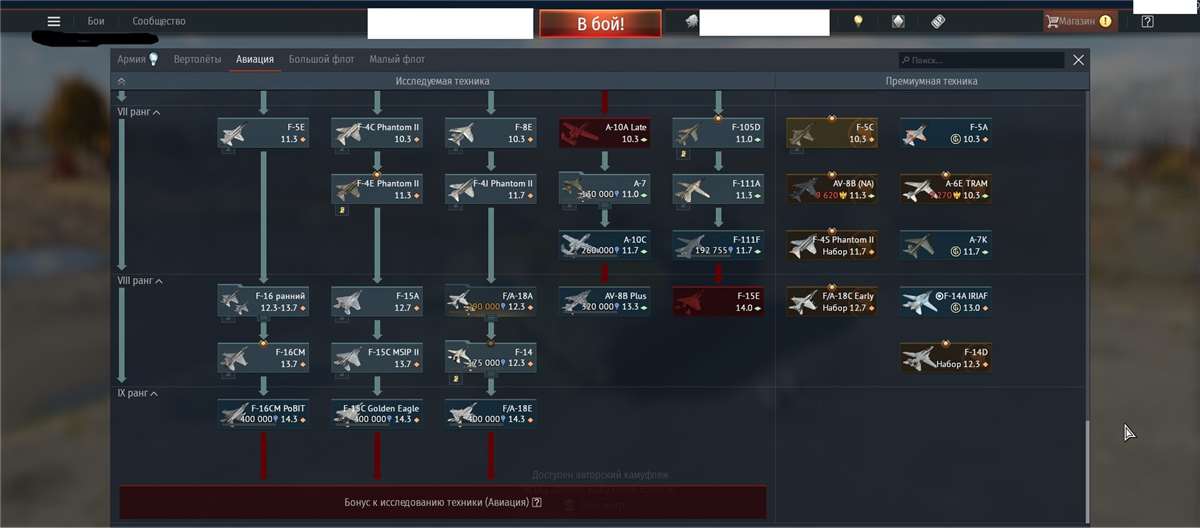Select the F-15C MSIP II card
This screenshot has width=1200, height=528.
click(376, 358)
